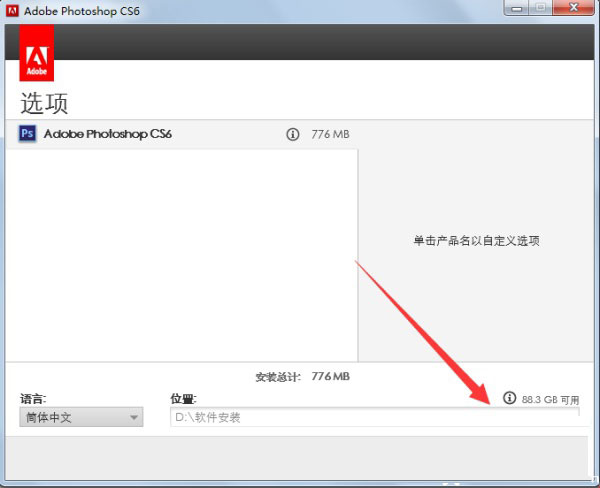This screenshot has height=488, width=600.
Task: Click the Photoshop Ps product icon
Action: 28,134
